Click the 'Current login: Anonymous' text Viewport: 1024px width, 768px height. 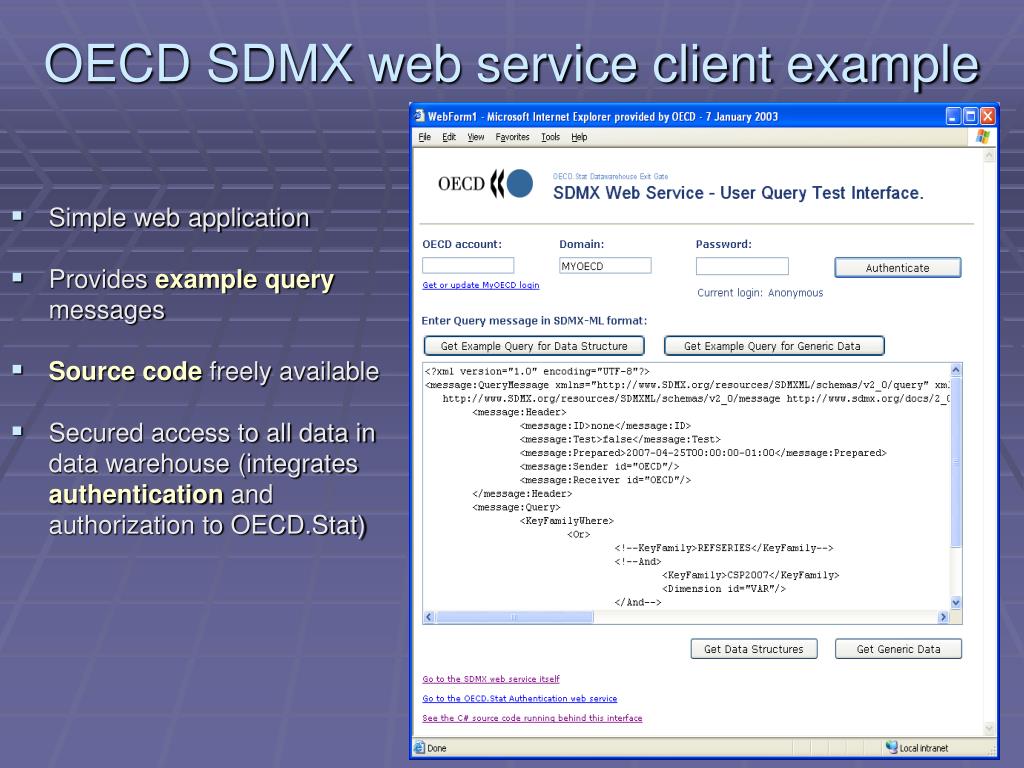click(x=760, y=293)
